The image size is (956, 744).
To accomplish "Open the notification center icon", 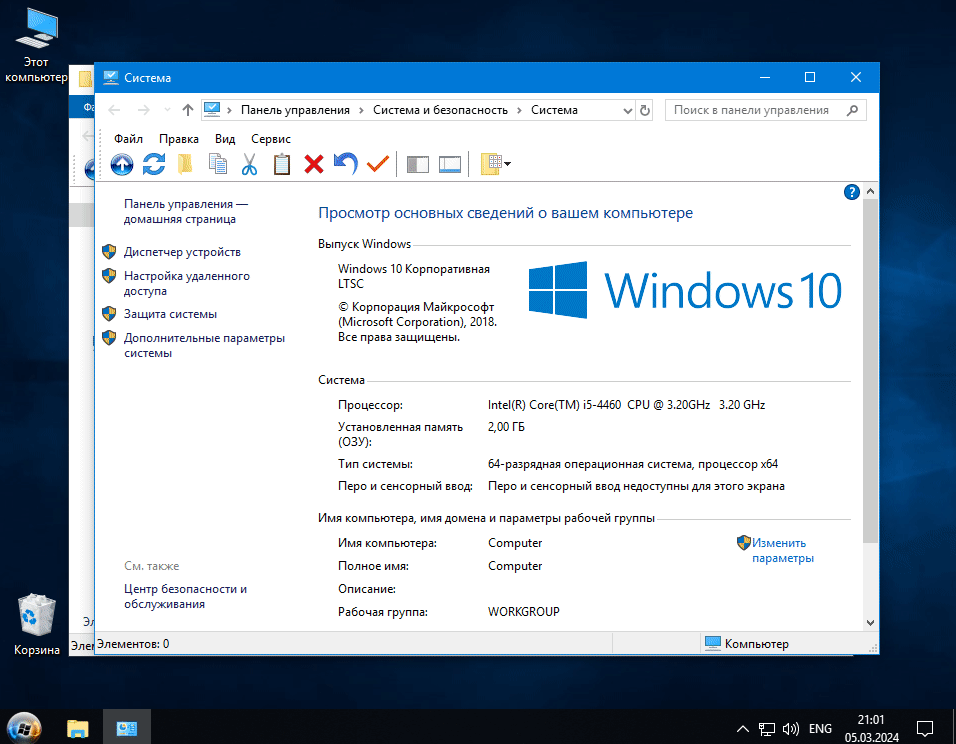I will [x=925, y=729].
